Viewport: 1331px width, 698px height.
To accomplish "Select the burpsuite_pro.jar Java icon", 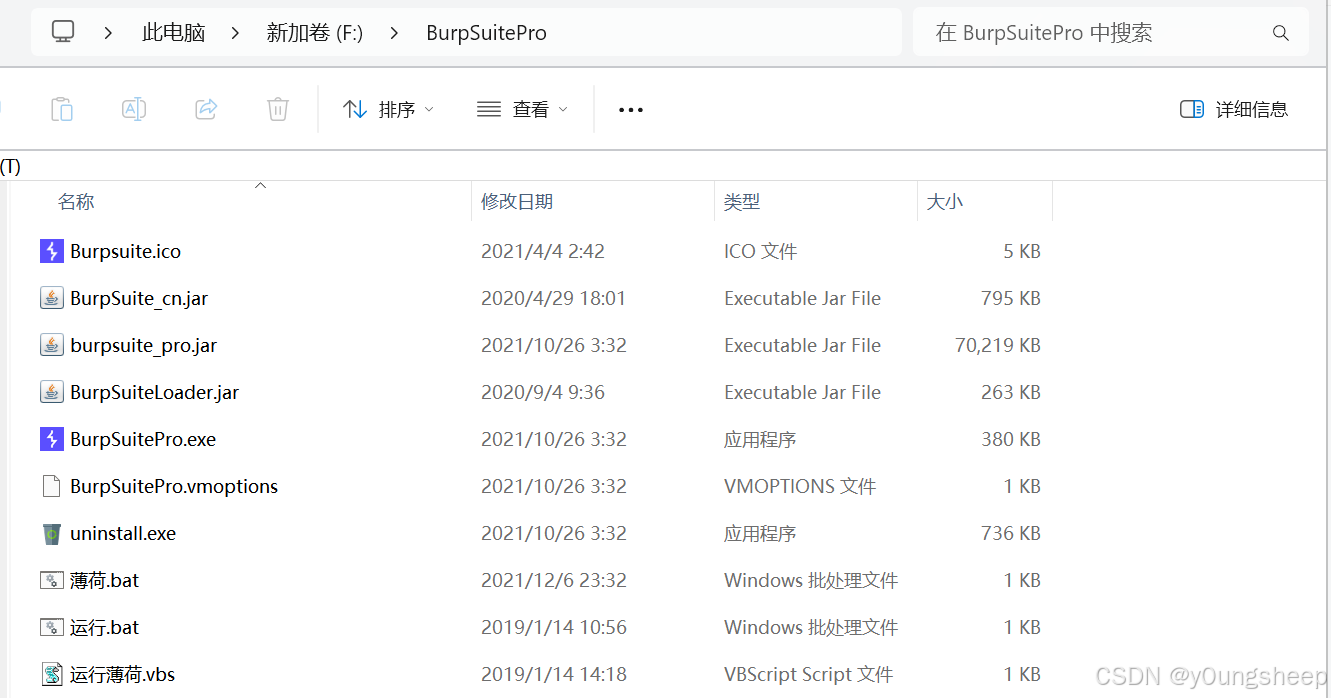I will [52, 345].
